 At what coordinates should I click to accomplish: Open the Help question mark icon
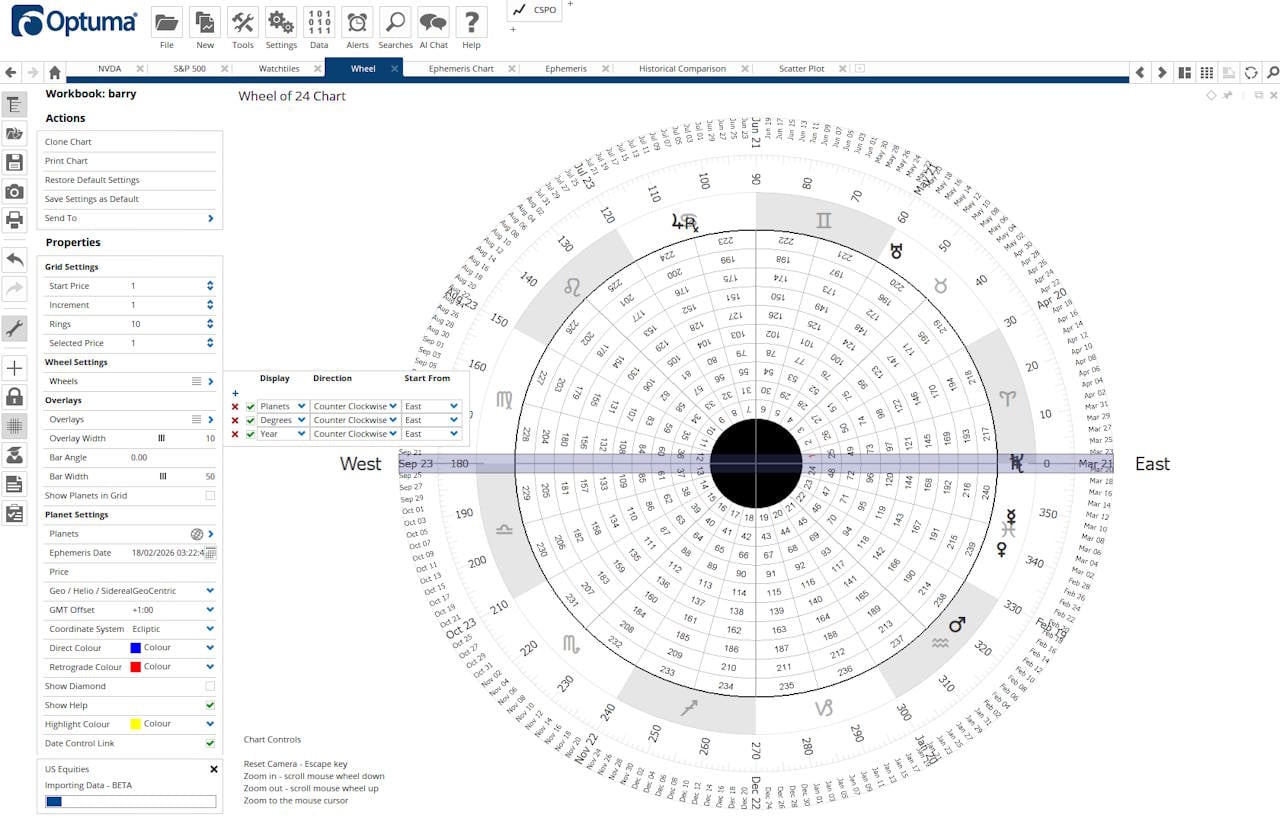pyautogui.click(x=471, y=22)
